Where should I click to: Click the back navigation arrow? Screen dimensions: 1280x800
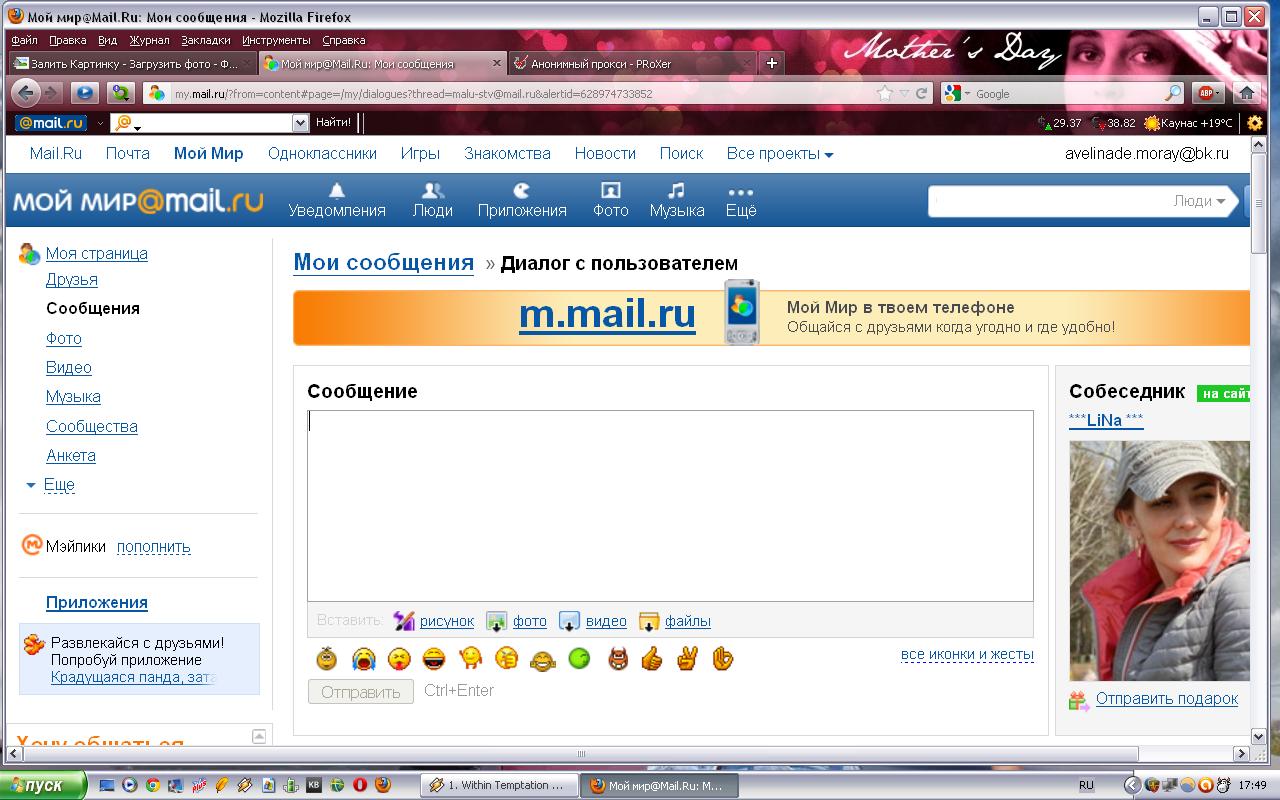27,93
